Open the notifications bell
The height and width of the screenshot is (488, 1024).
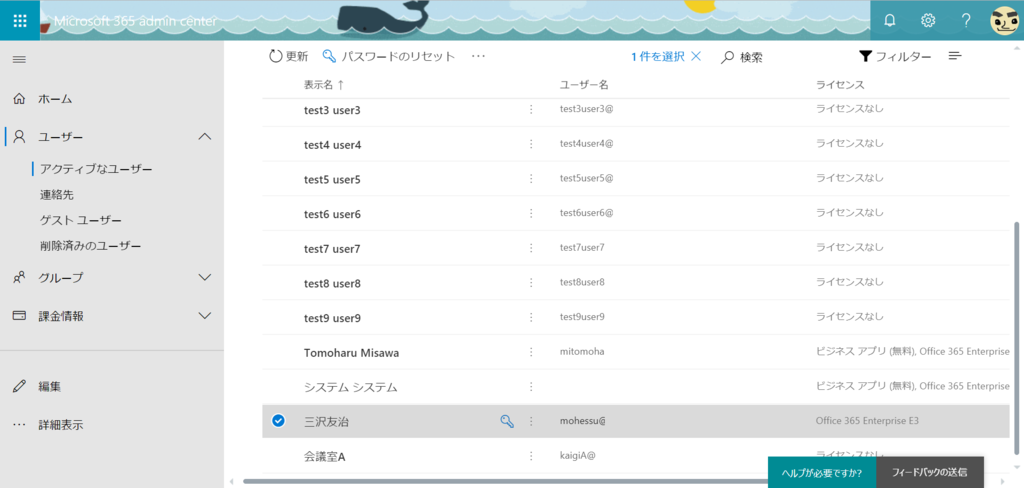tap(889, 20)
